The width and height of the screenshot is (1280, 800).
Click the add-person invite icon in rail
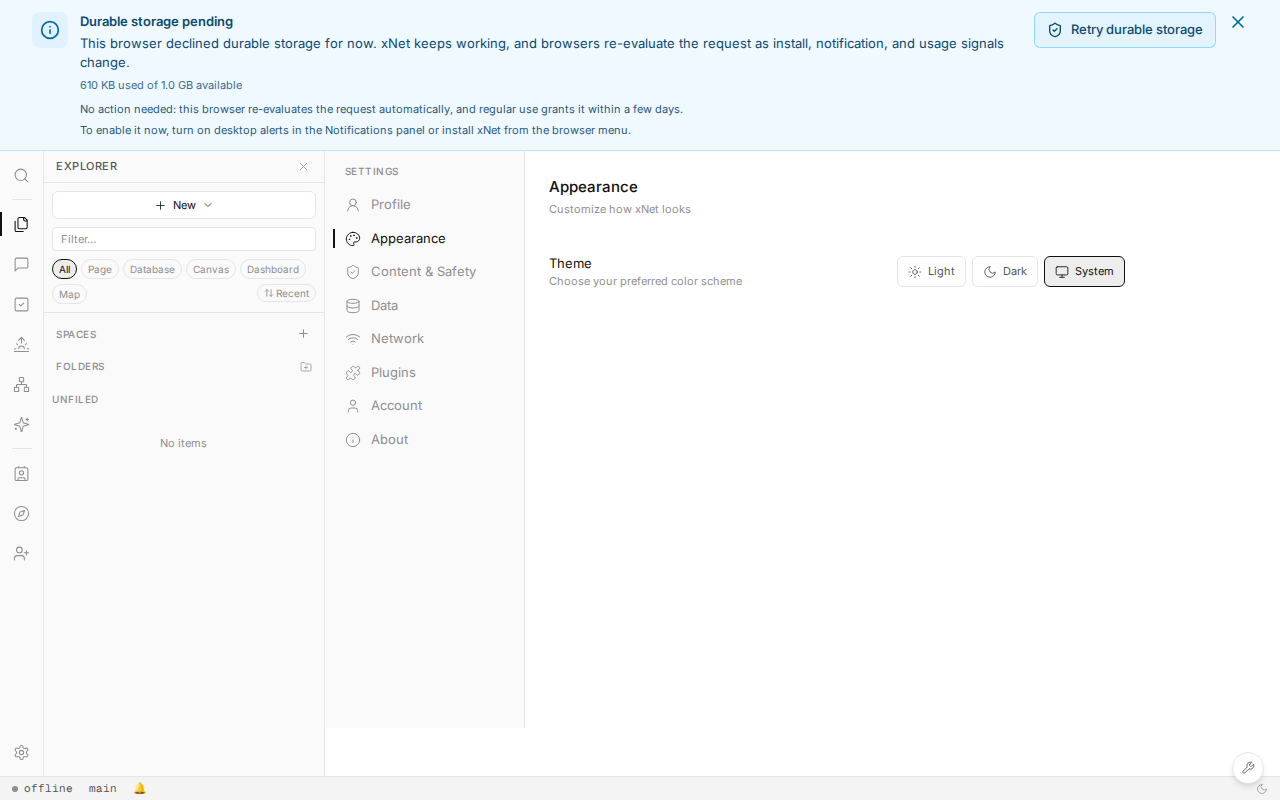[x=21, y=553]
